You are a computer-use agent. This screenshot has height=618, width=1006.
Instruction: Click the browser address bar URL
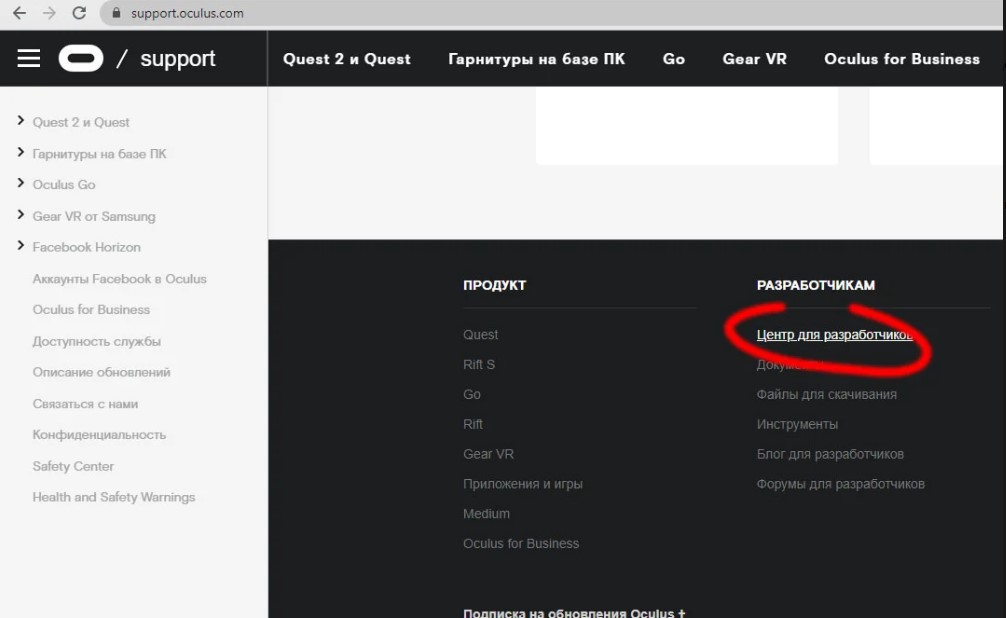pos(187,14)
